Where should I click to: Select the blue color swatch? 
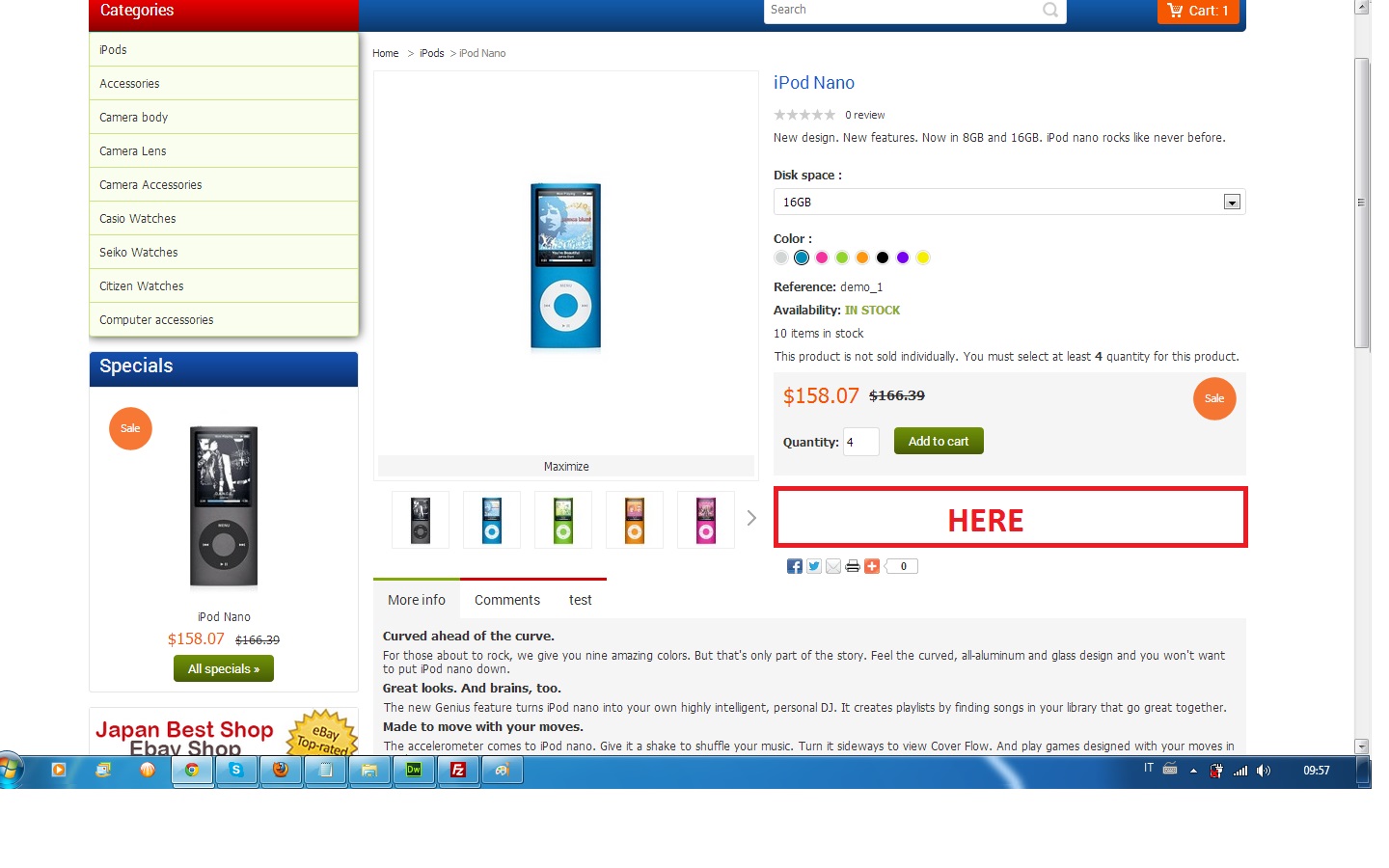pyautogui.click(x=802, y=258)
